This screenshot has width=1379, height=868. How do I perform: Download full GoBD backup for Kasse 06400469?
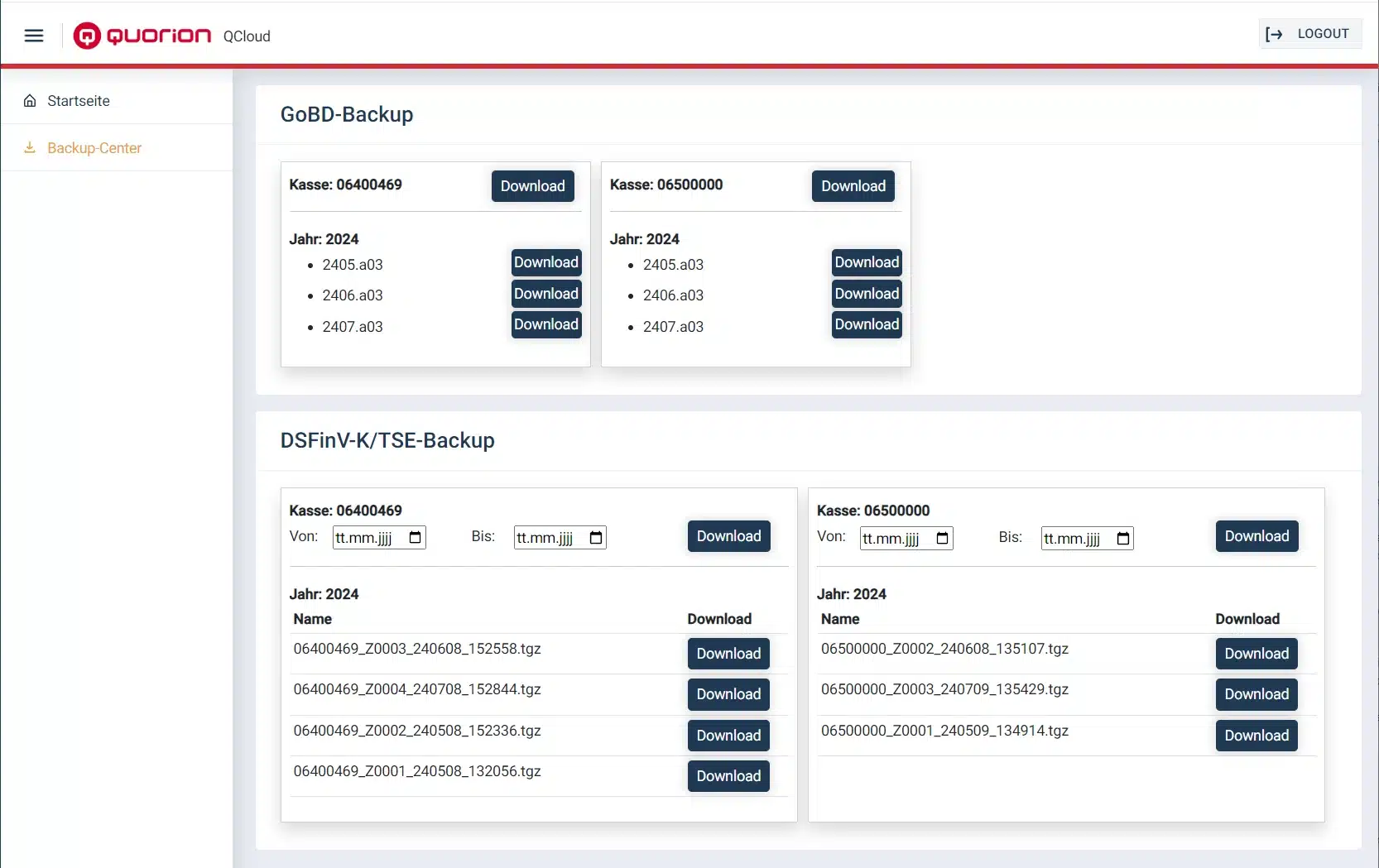pyautogui.click(x=532, y=186)
